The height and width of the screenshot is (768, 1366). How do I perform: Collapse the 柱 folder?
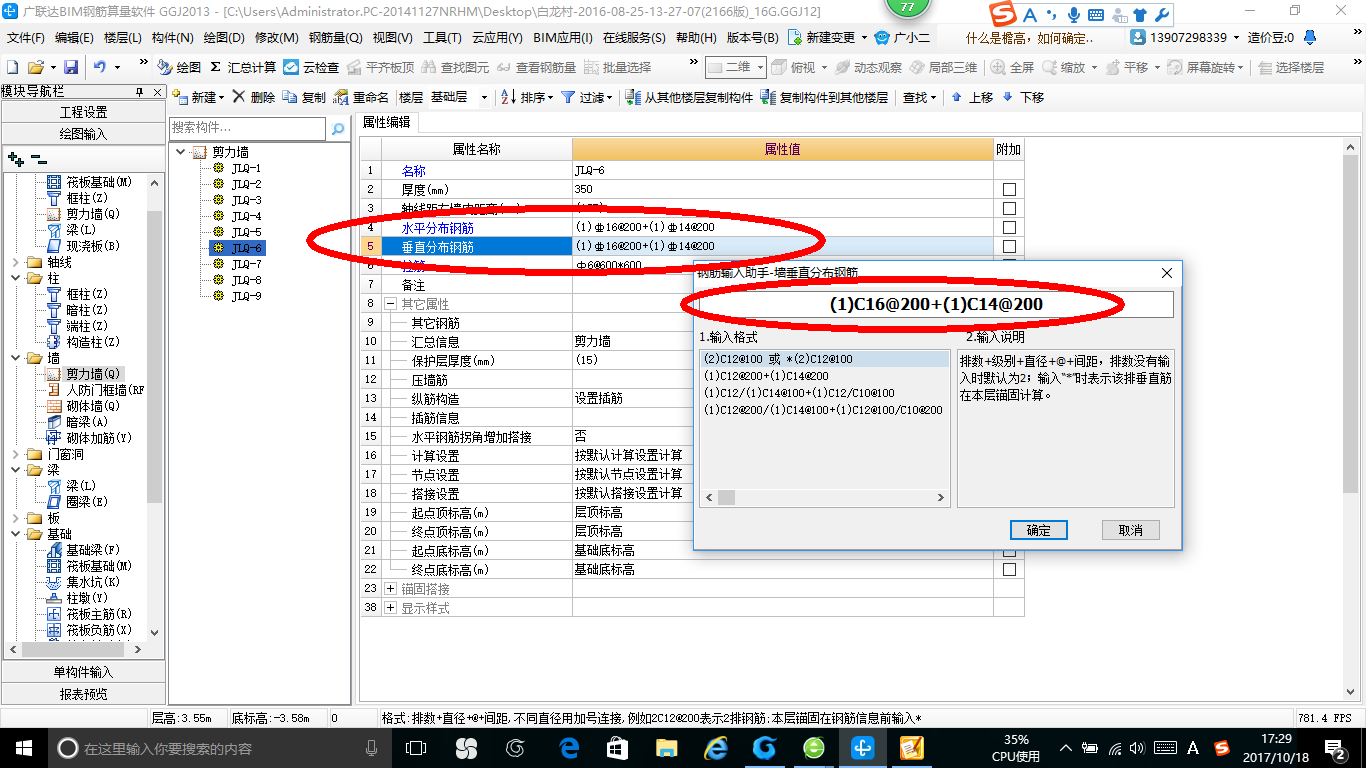point(15,278)
